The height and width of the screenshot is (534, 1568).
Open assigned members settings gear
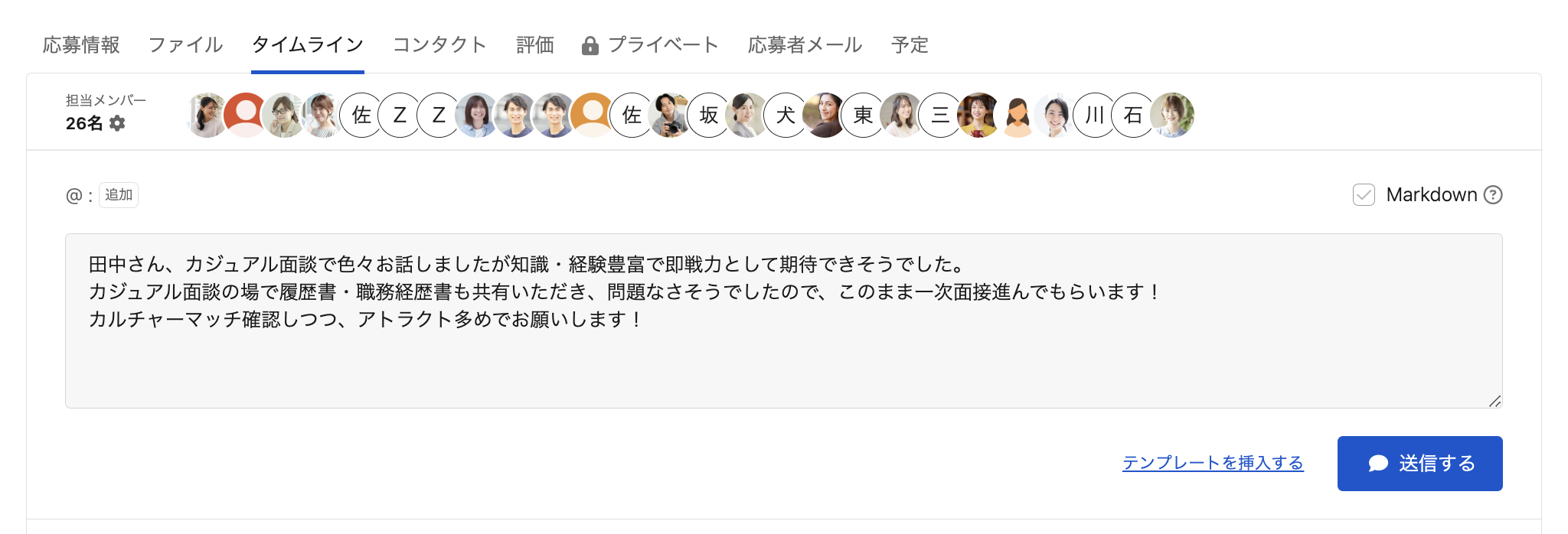pyautogui.click(x=117, y=123)
